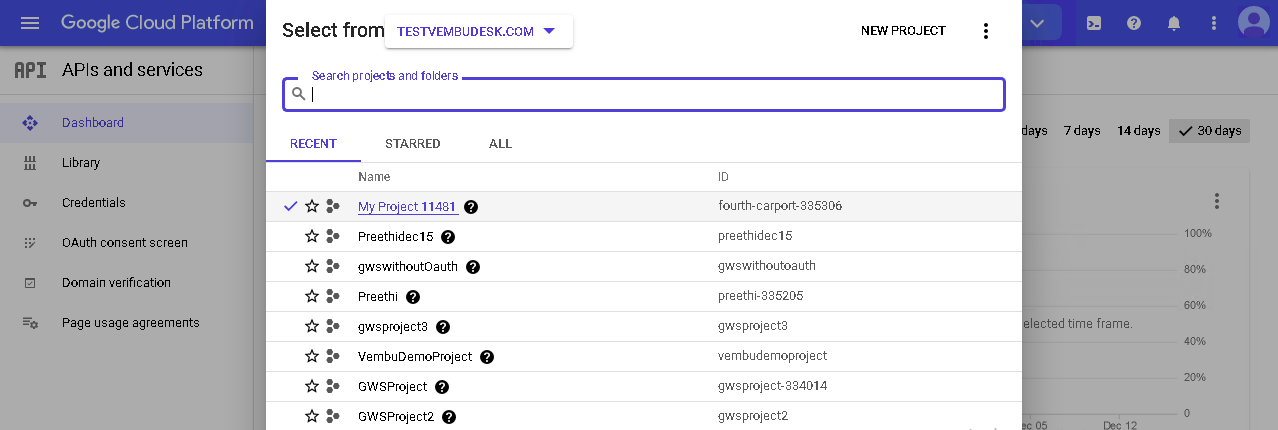The width and height of the screenshot is (1278, 430).
Task: Click the project type icon for Preethi
Action: [333, 296]
